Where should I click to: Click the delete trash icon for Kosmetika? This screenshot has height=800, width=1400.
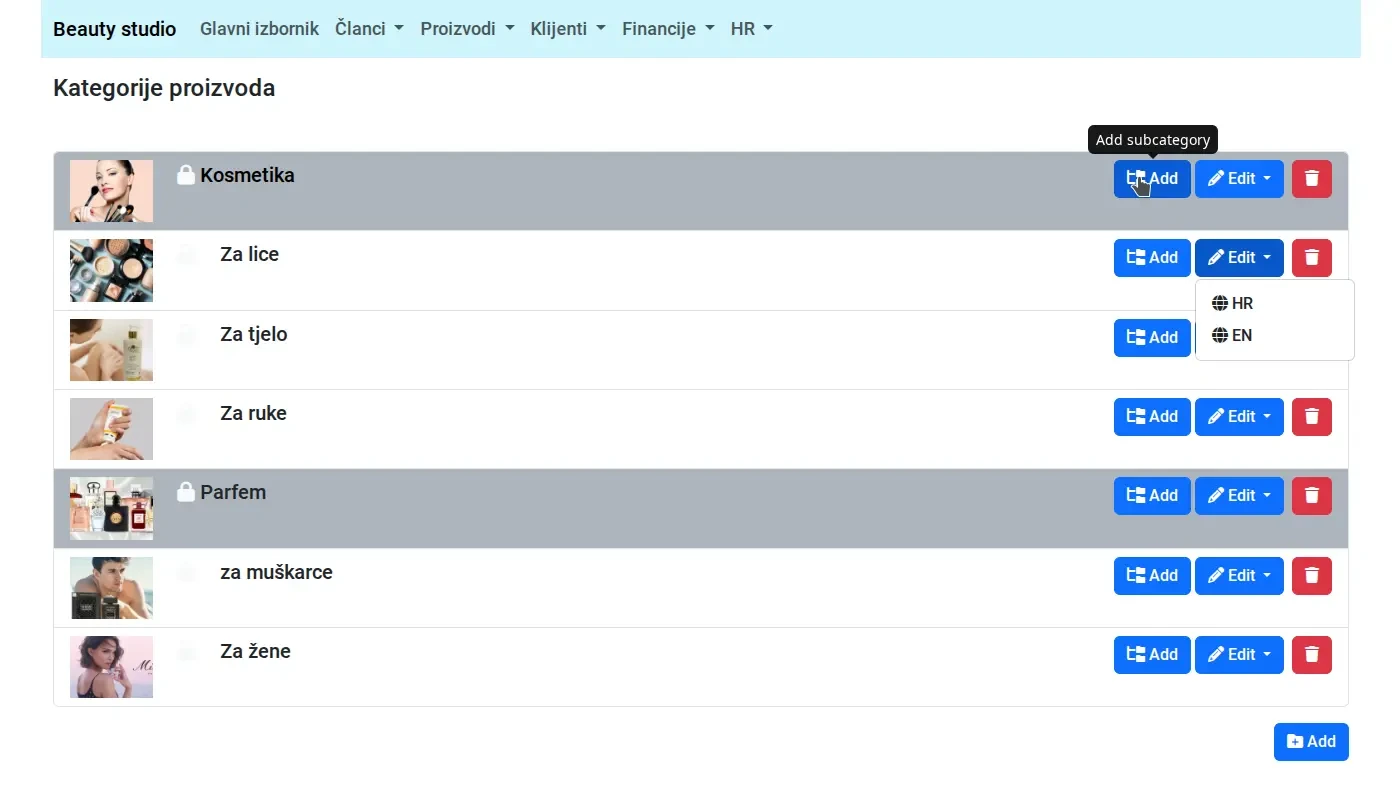click(1311, 178)
